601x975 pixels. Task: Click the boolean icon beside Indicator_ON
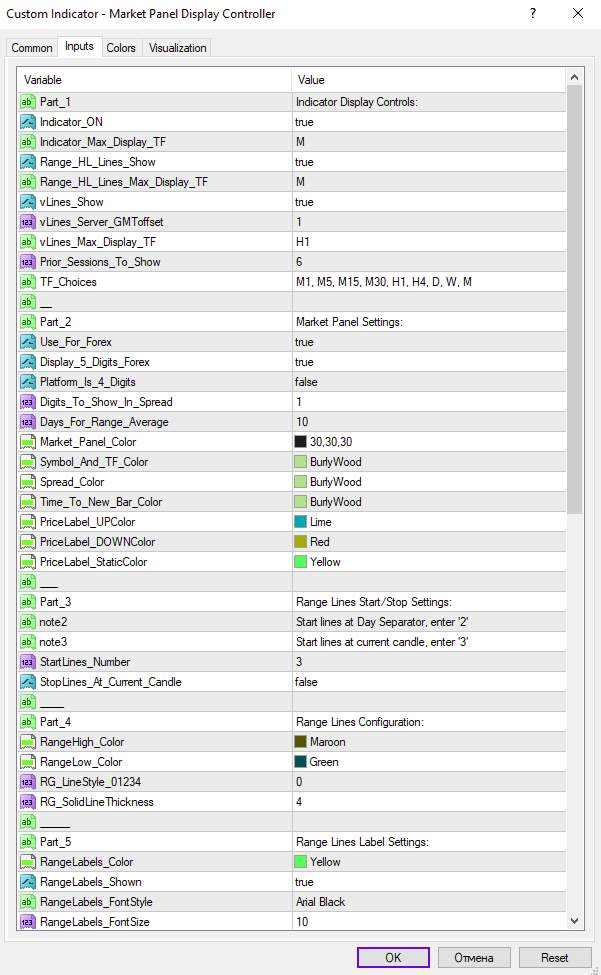click(x=27, y=122)
